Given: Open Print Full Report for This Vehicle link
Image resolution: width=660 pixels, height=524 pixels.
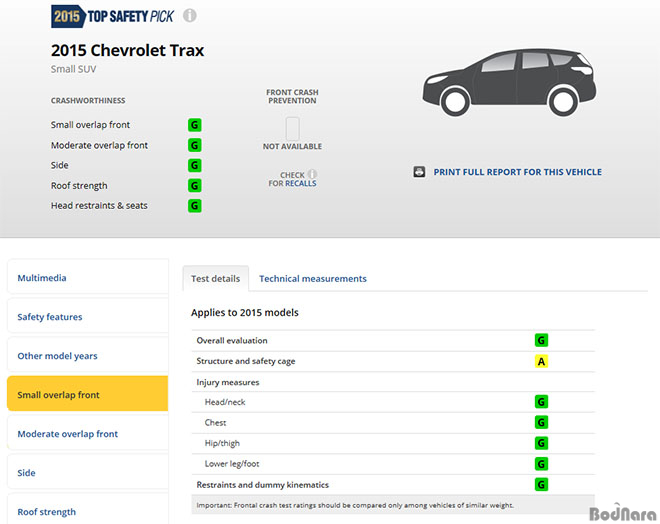Looking at the screenshot, I should (517, 172).
